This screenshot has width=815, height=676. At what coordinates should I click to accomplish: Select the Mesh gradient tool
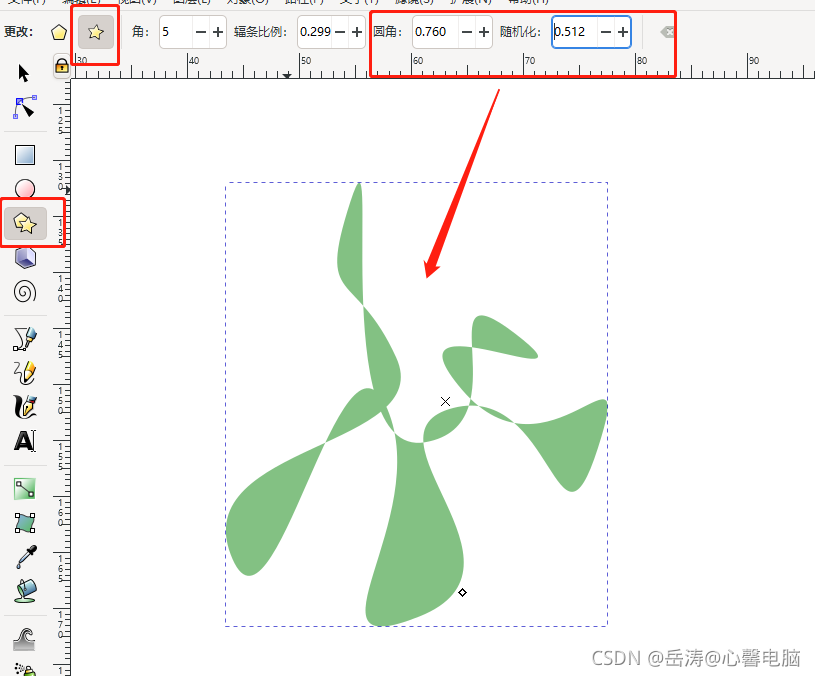[x=25, y=523]
